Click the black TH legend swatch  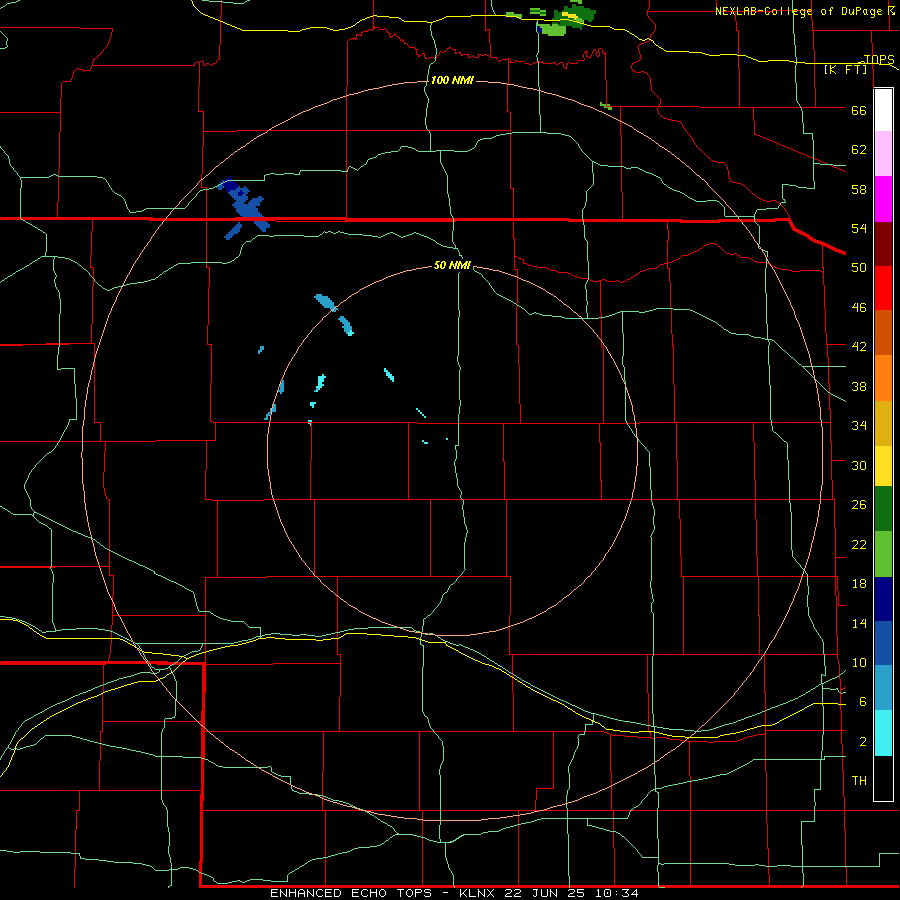[883, 778]
